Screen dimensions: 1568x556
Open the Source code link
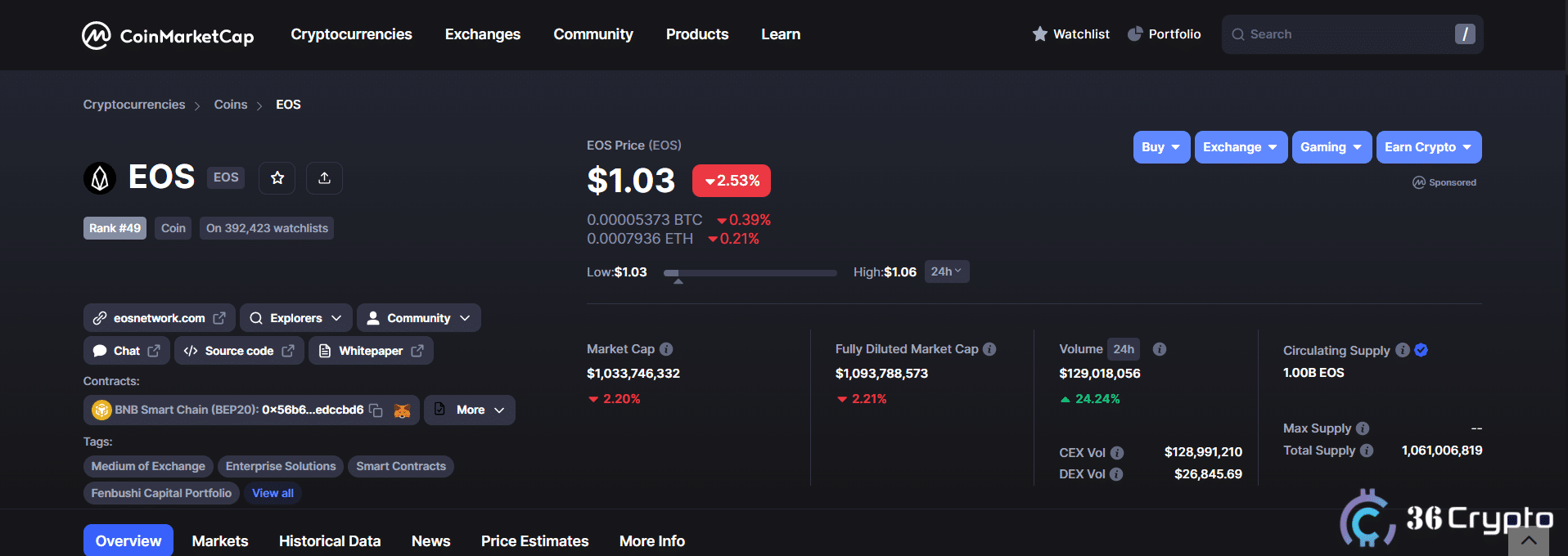pos(239,351)
